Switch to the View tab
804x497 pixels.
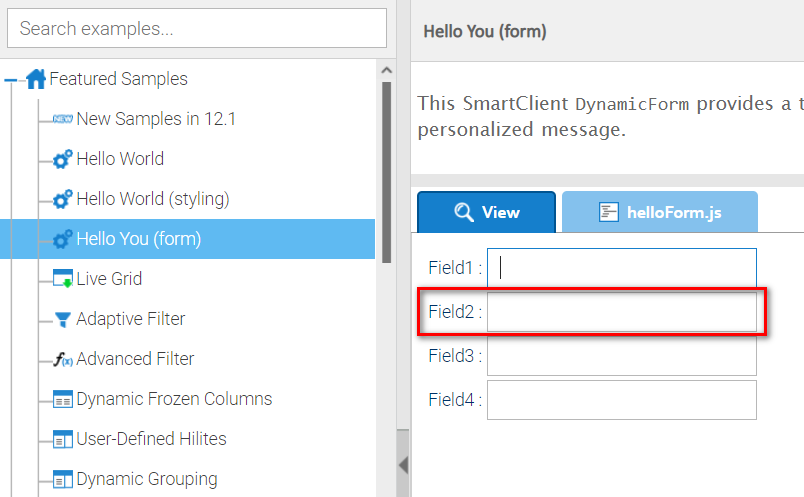pos(486,212)
